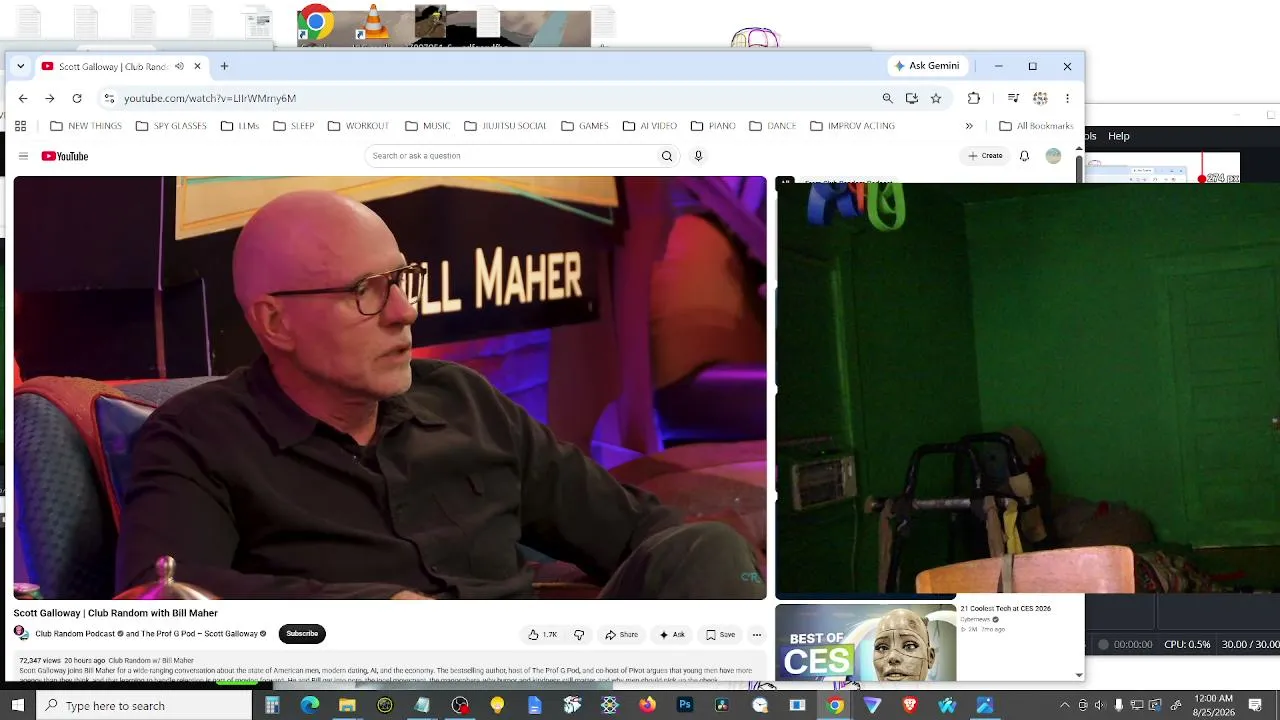Open the PIANO bookmark folder

point(713,126)
